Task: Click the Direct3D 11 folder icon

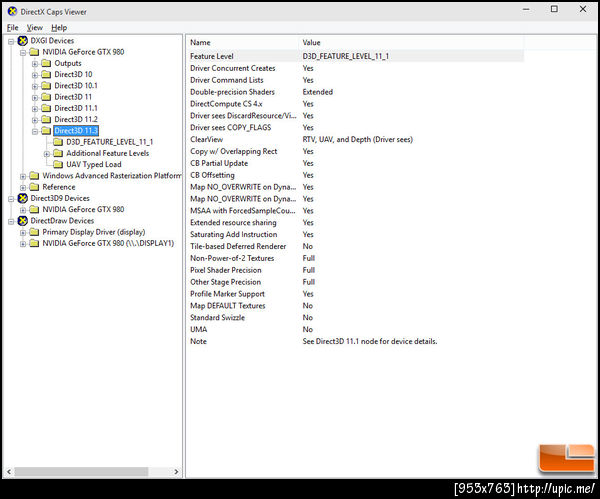Action: [x=46, y=97]
